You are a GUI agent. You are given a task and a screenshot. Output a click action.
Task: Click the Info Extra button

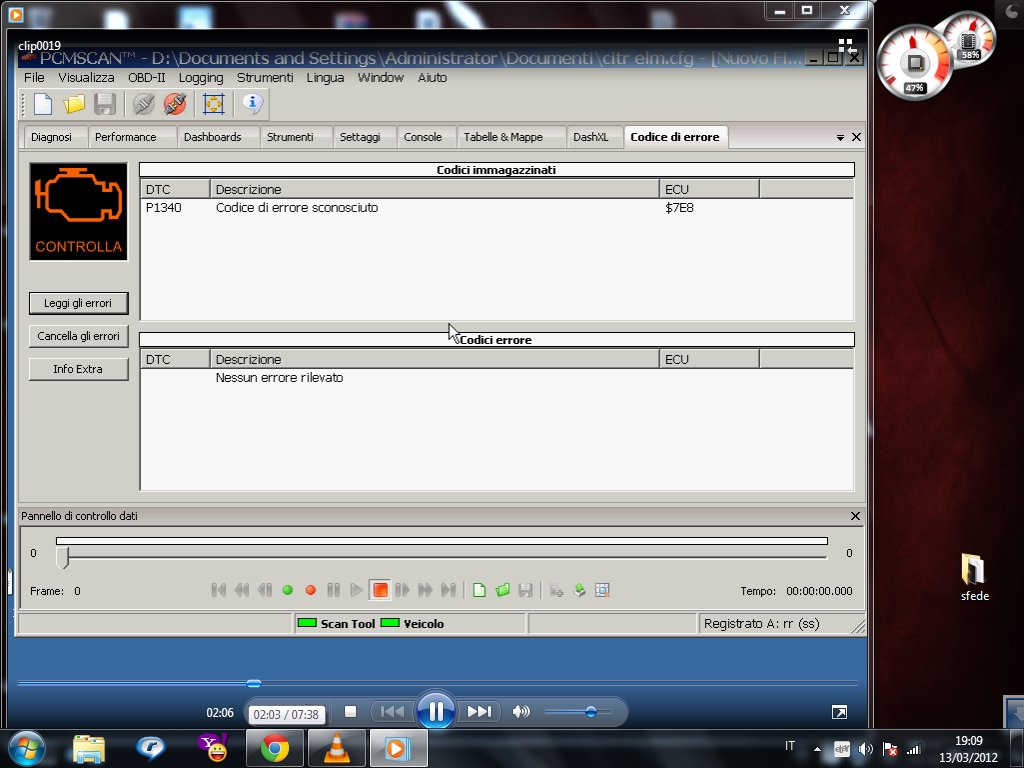pyautogui.click(x=78, y=369)
